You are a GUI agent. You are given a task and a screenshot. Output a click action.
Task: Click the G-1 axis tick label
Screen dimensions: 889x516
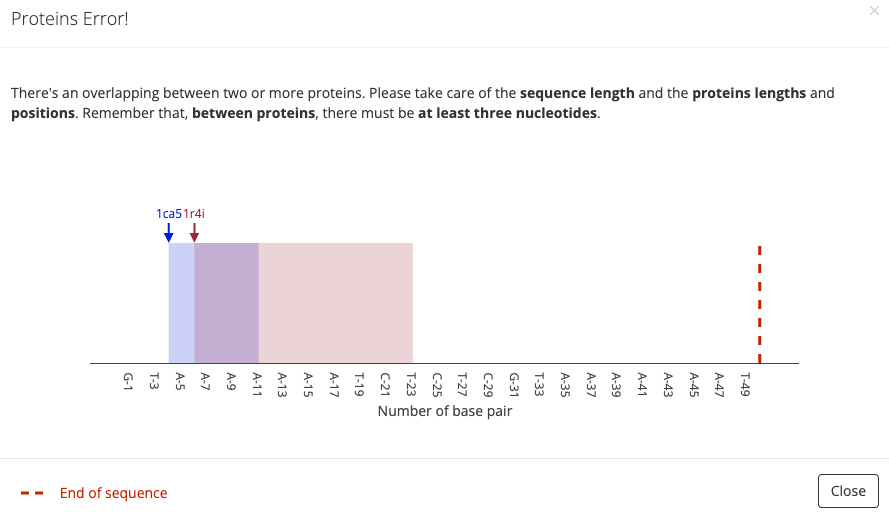[129, 382]
